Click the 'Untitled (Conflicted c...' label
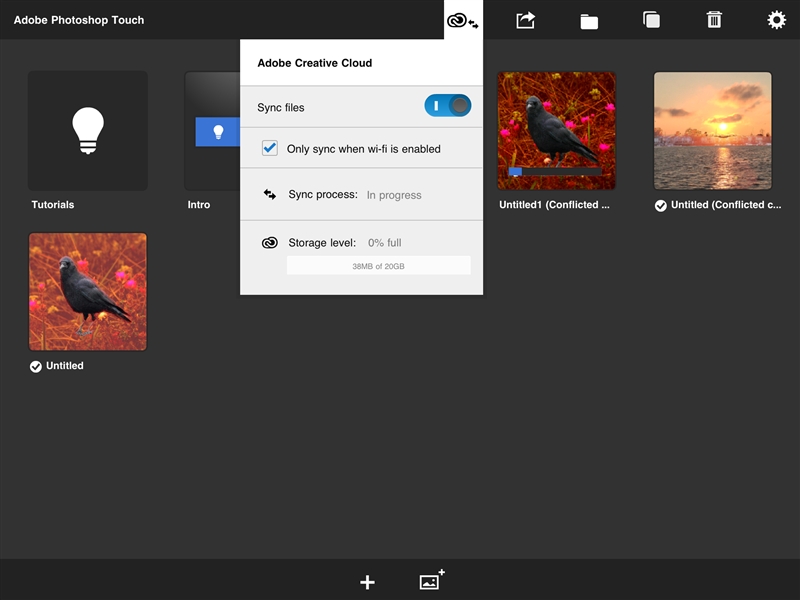The height and width of the screenshot is (600, 800). tap(726, 205)
